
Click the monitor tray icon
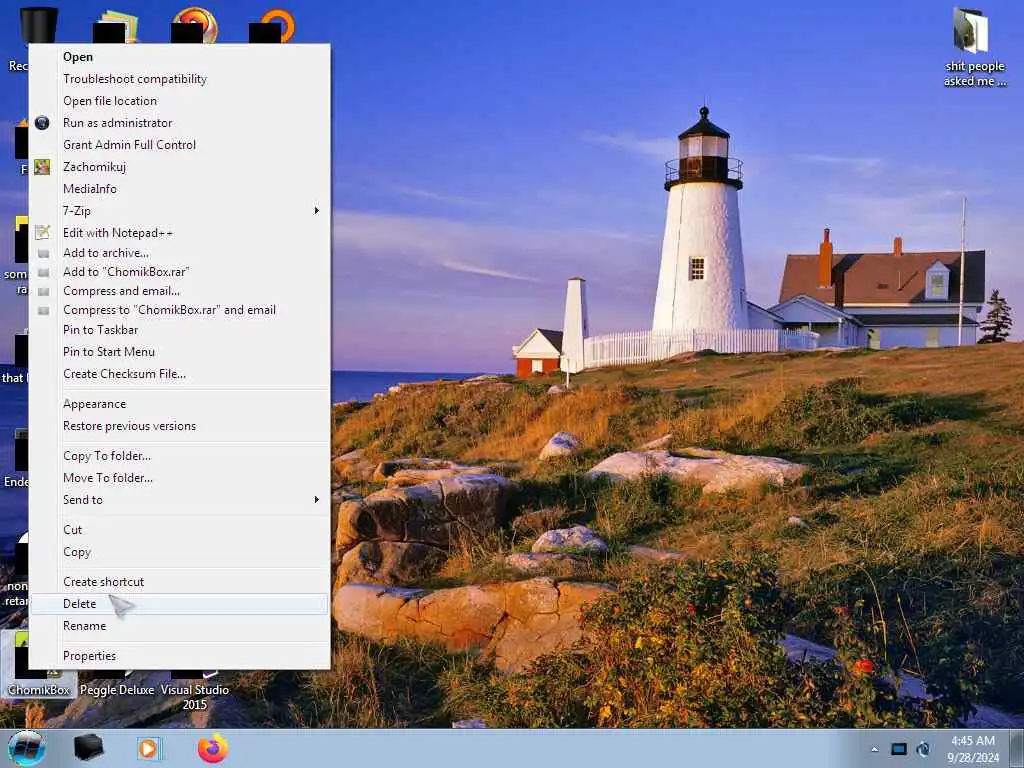click(x=899, y=749)
